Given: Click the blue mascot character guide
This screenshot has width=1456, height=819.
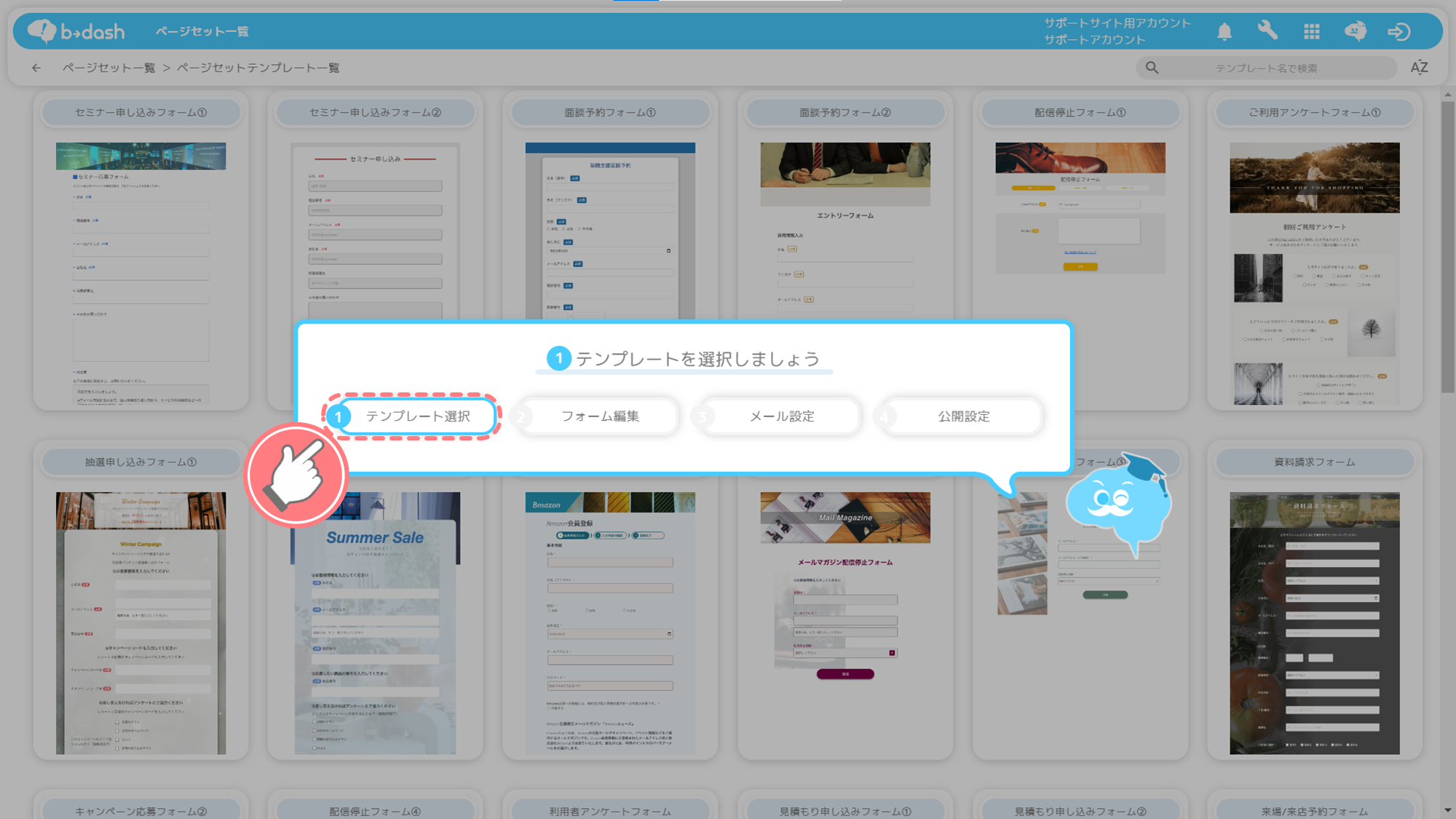Looking at the screenshot, I should click(1120, 504).
